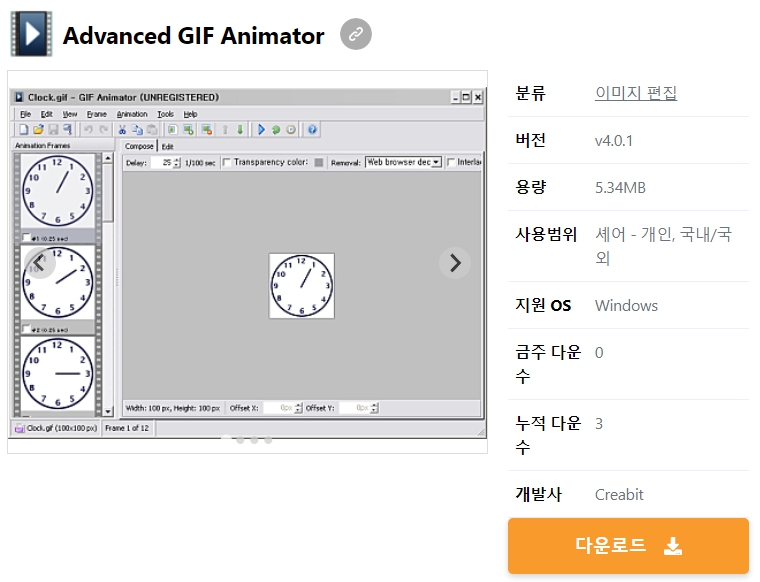Click the file size text 5.34MB
760x582 pixels.
620,188
